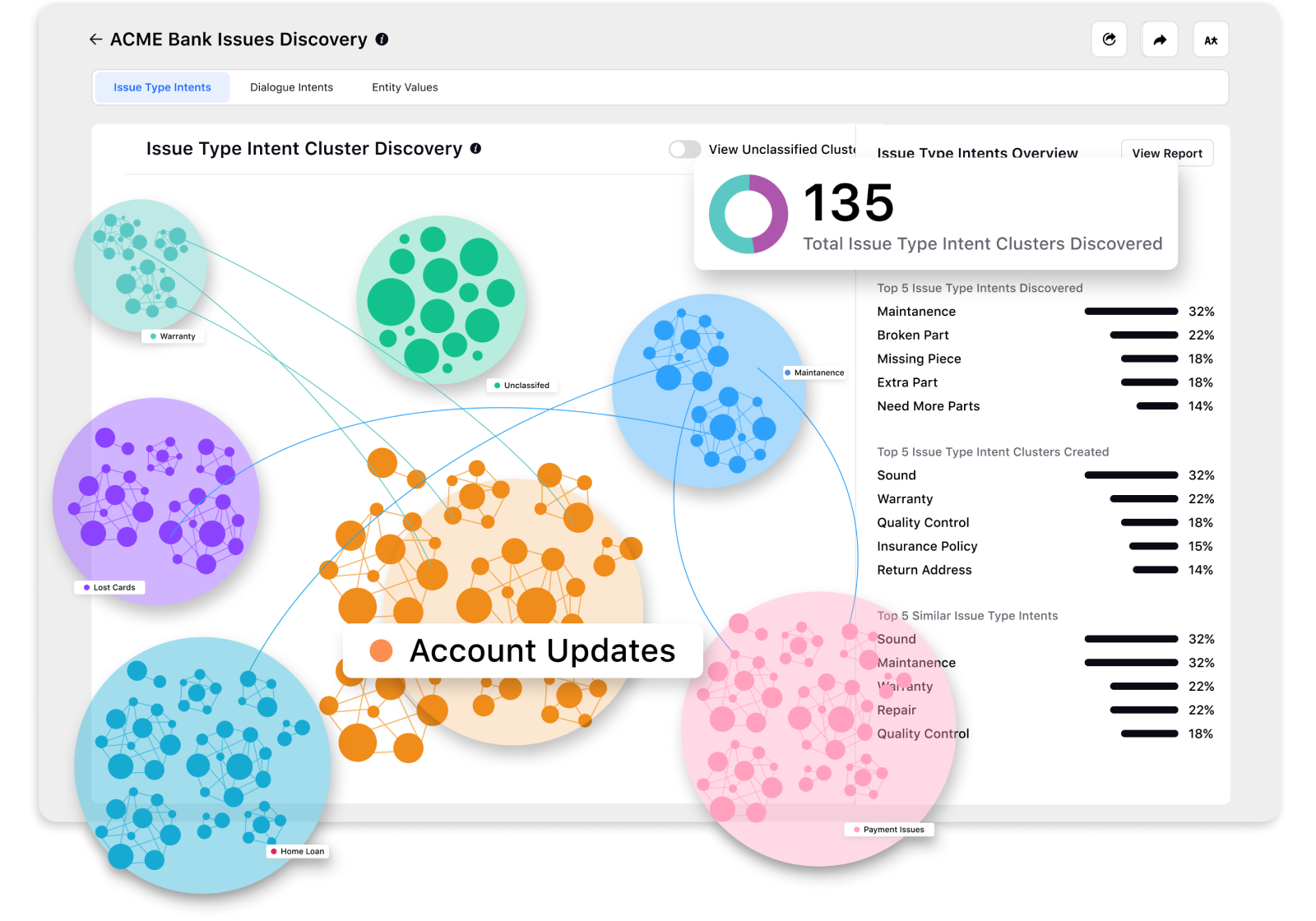Open the language translation (A★) icon
This screenshot has height=921, width=1316.
pos(1210,39)
